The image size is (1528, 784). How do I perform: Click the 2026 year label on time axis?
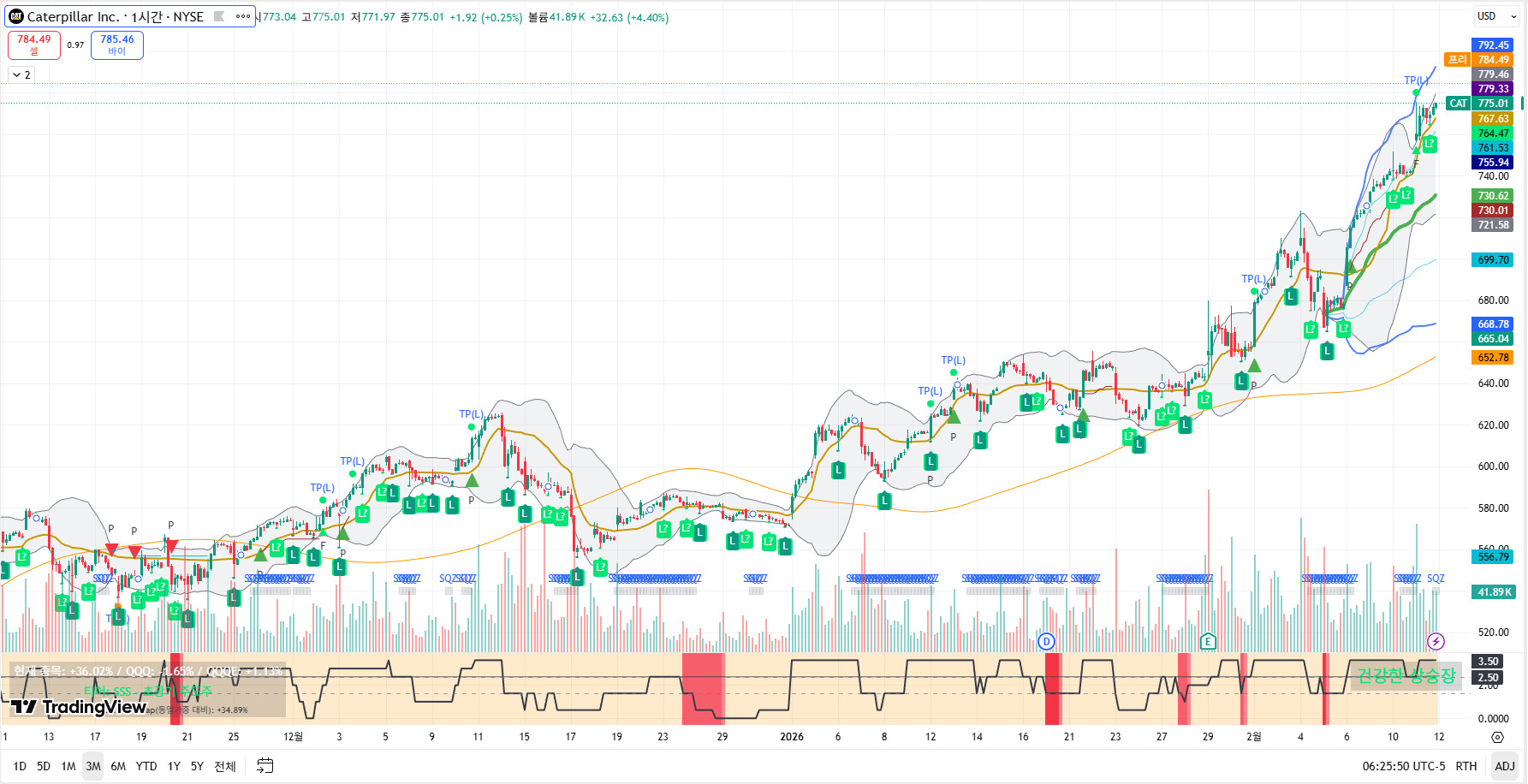(x=792, y=737)
